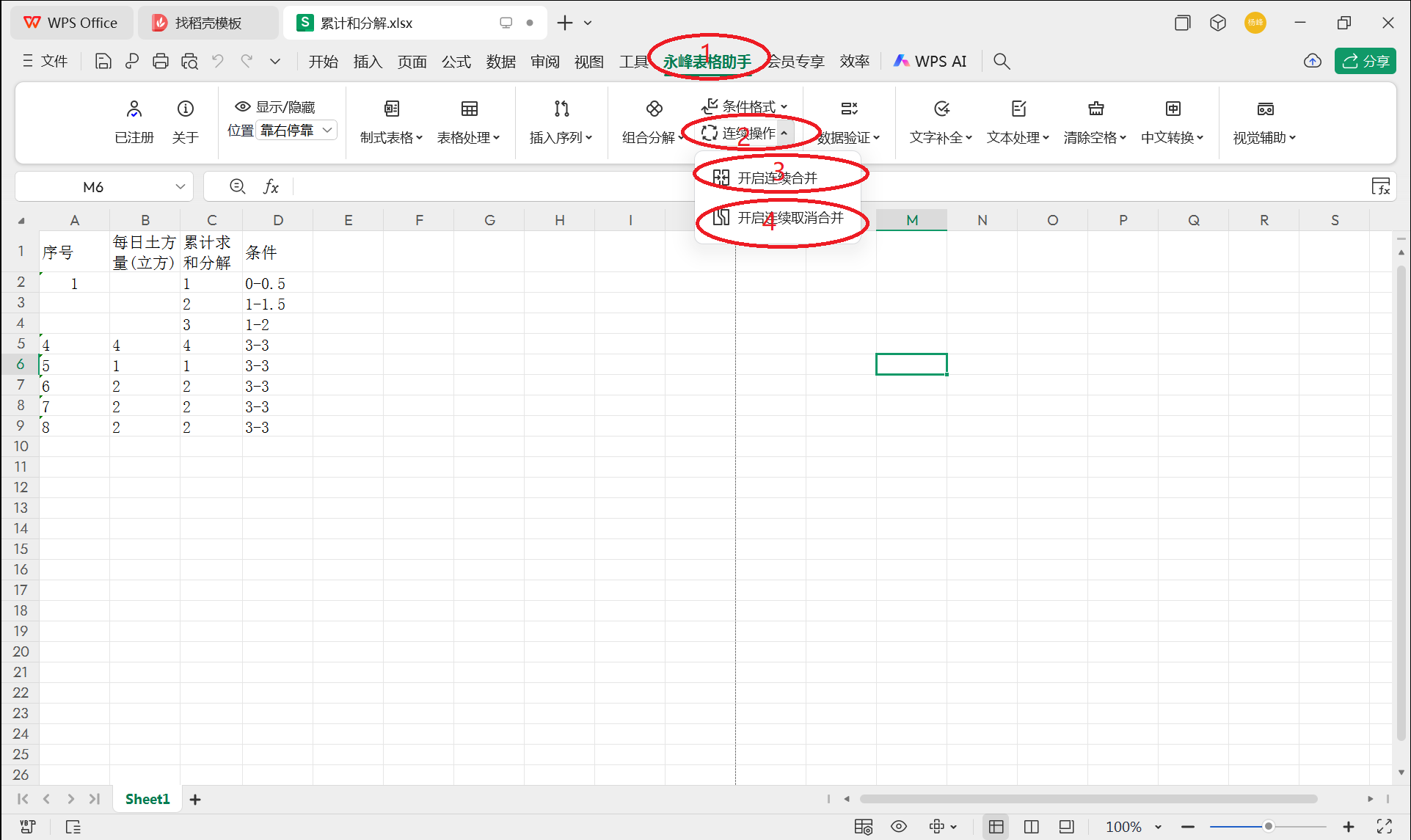Screen dimensions: 1411x840
Task: Click the 关于 button in the assistant panel
Action: tap(186, 121)
